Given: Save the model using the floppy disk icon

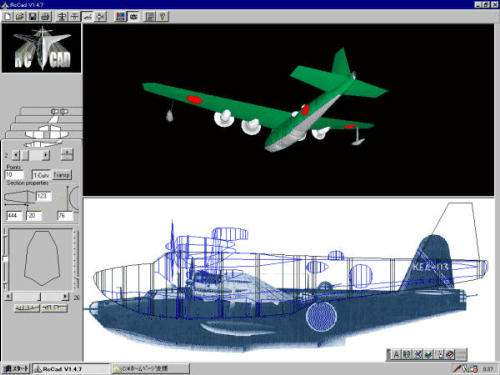Looking at the screenshot, I should [33, 16].
